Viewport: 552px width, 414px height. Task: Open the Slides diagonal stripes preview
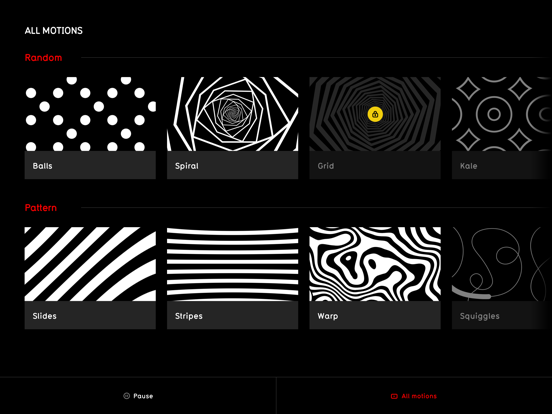(x=90, y=264)
